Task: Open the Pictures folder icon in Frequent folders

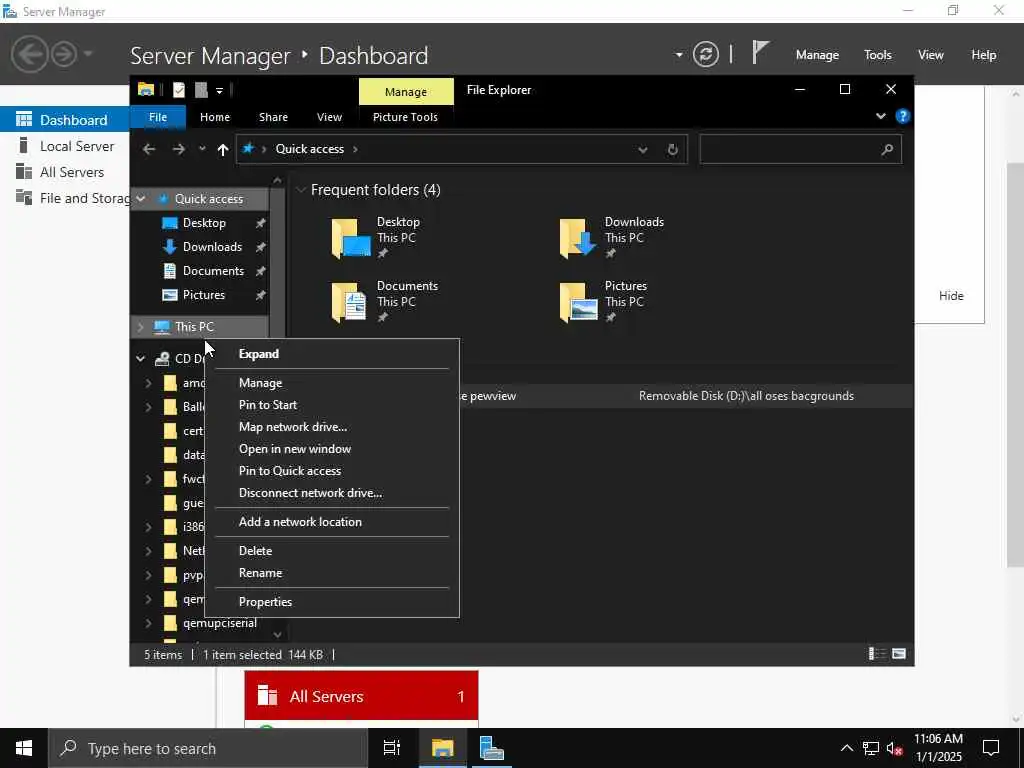Action: (579, 302)
